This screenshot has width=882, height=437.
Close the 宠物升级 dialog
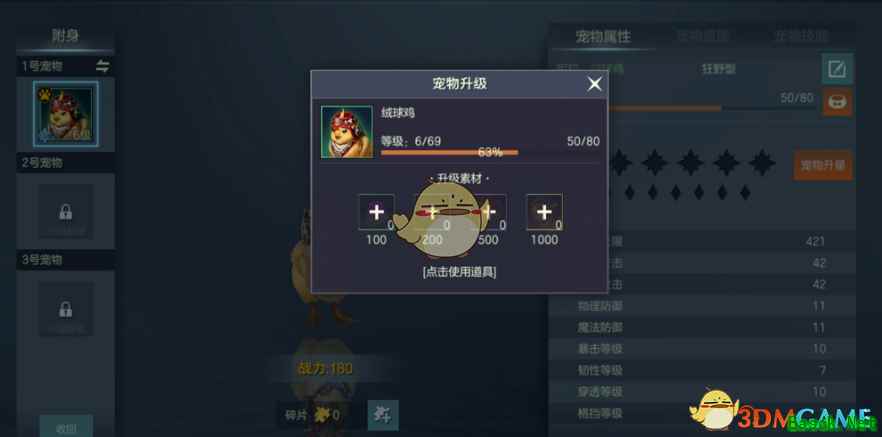pos(594,84)
